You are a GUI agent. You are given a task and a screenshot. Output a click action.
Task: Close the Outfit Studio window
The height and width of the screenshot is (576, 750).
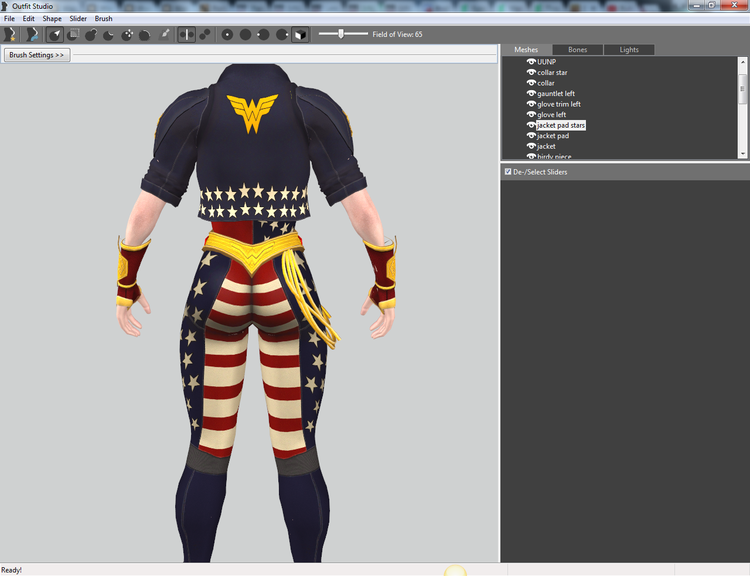point(734,5)
